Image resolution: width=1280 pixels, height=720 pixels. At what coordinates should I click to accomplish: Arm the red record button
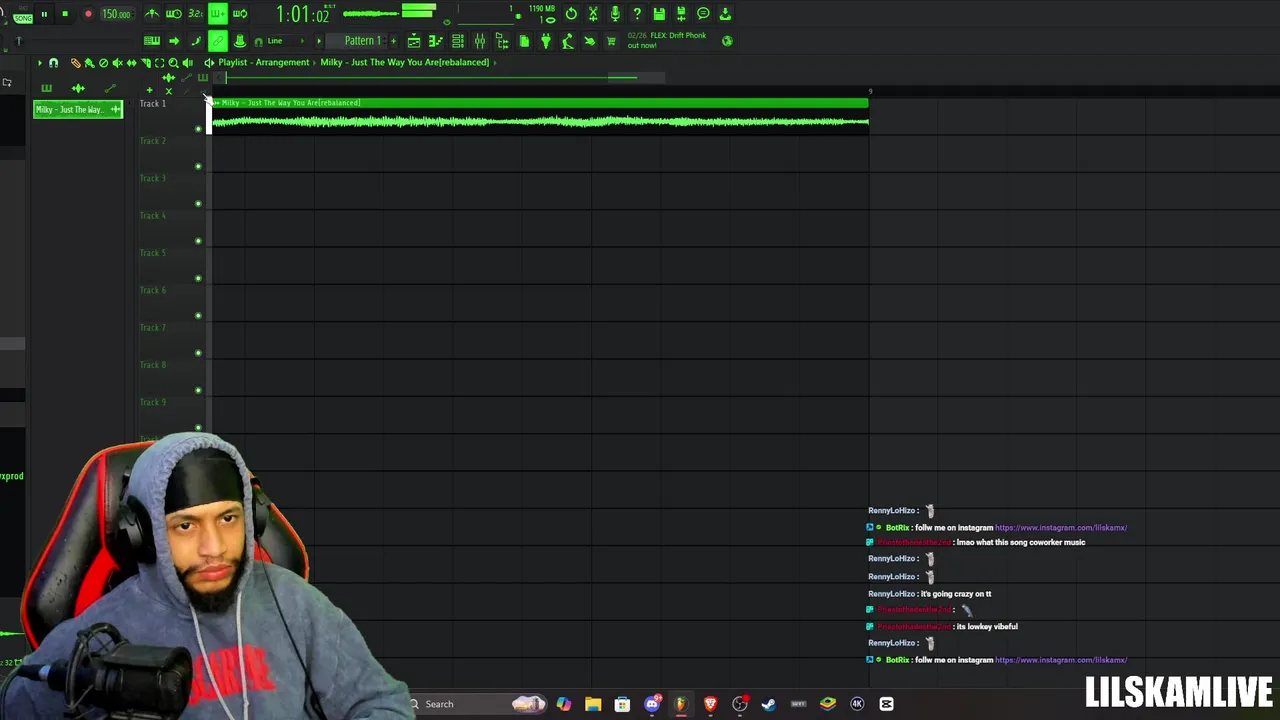(x=88, y=14)
